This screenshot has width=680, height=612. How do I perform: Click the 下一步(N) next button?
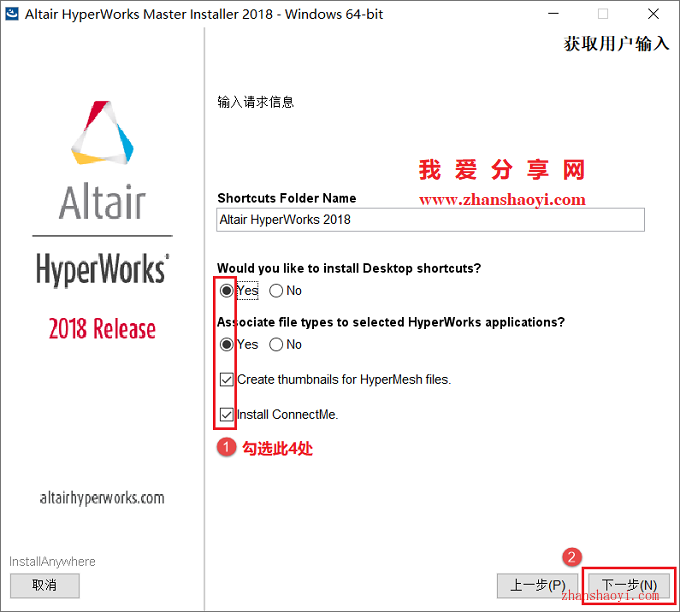tap(629, 585)
